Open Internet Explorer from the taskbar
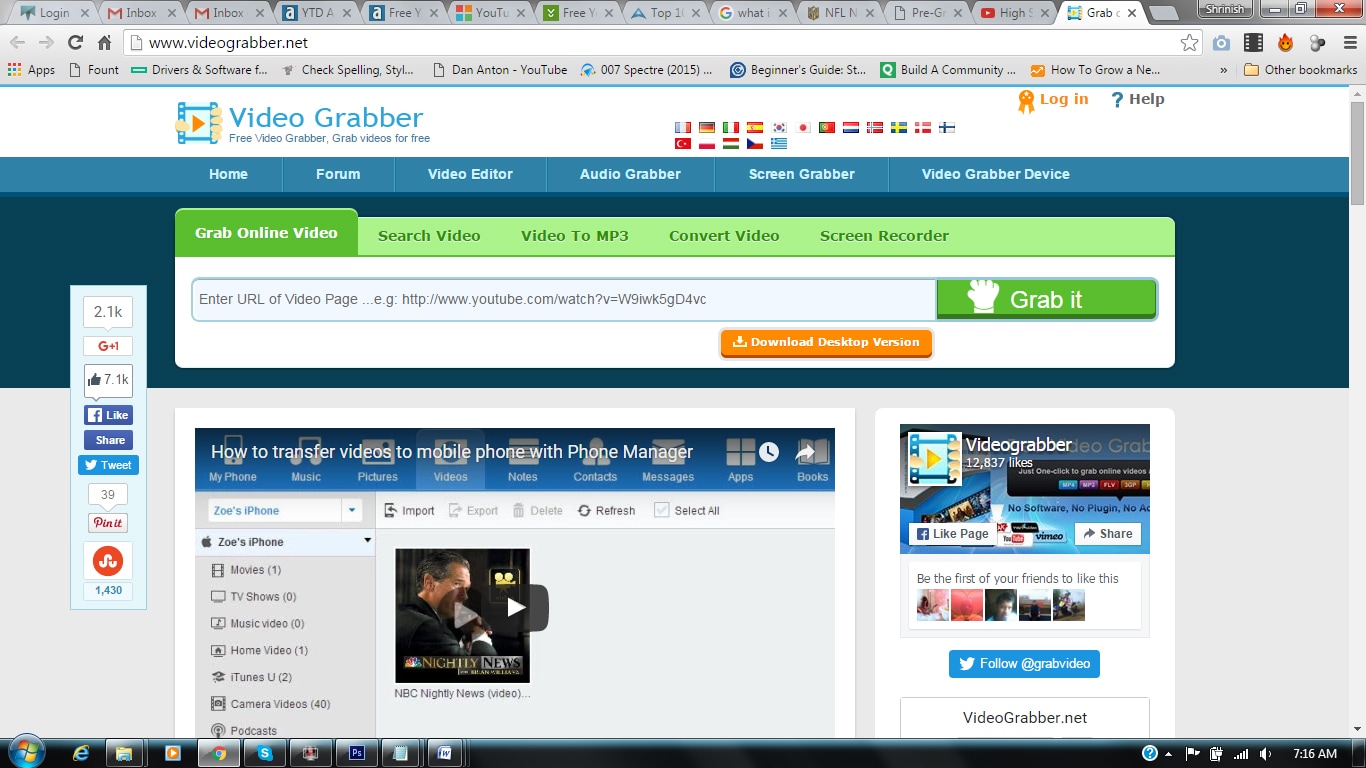Viewport: 1366px width, 768px height. tap(81, 753)
